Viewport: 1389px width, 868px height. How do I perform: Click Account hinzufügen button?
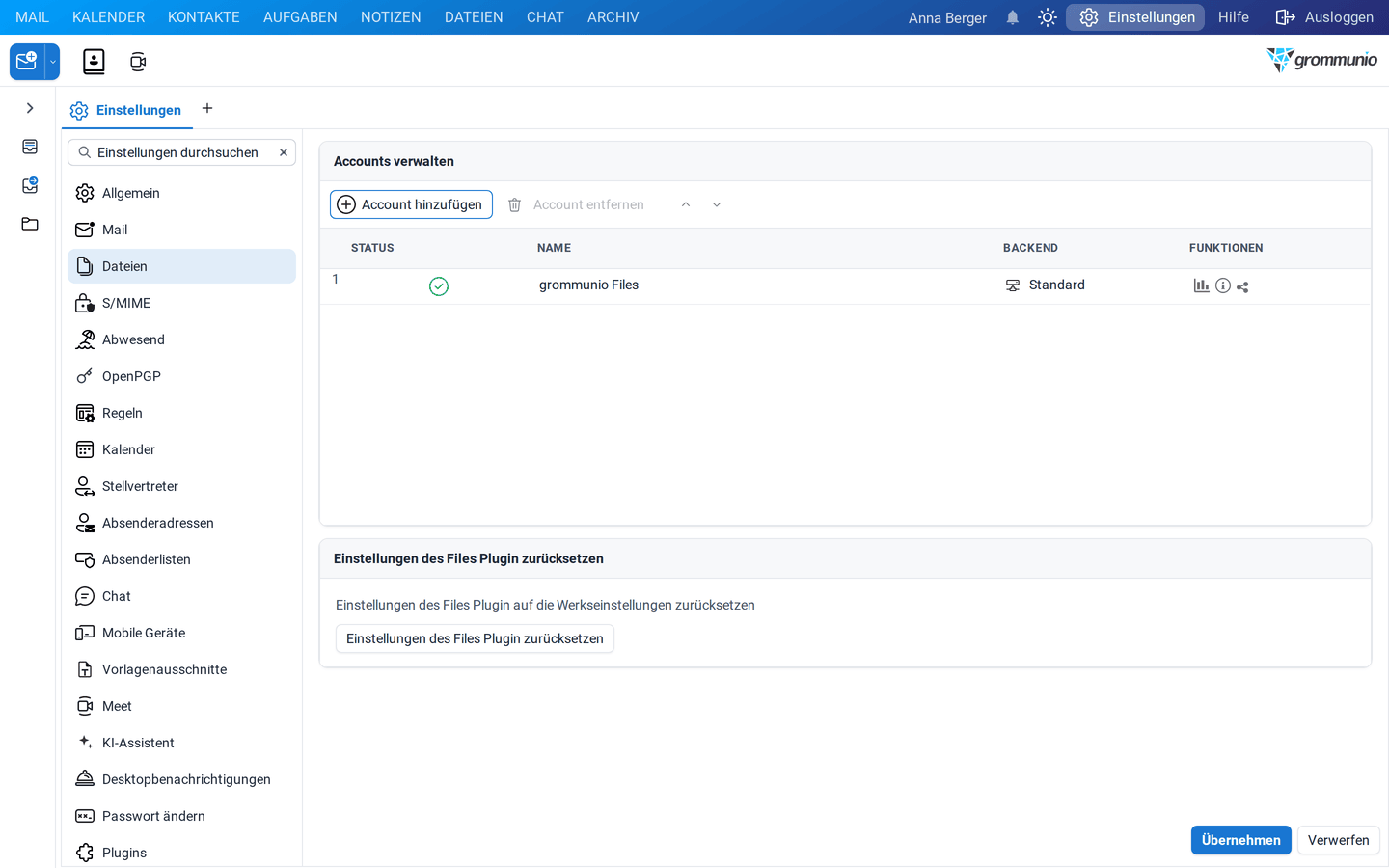click(x=411, y=204)
